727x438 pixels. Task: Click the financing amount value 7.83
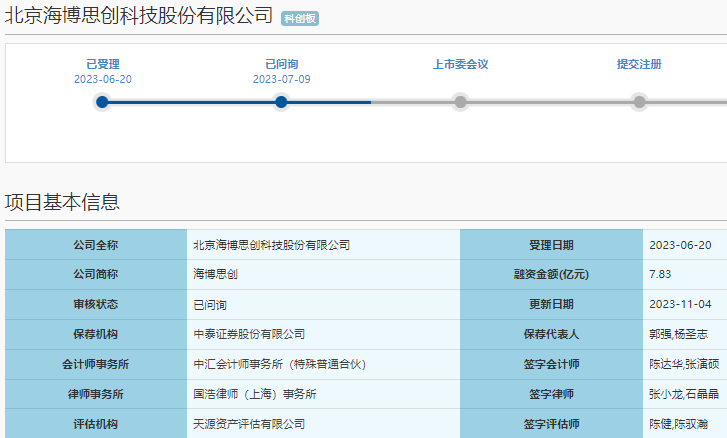pyautogui.click(x=660, y=274)
